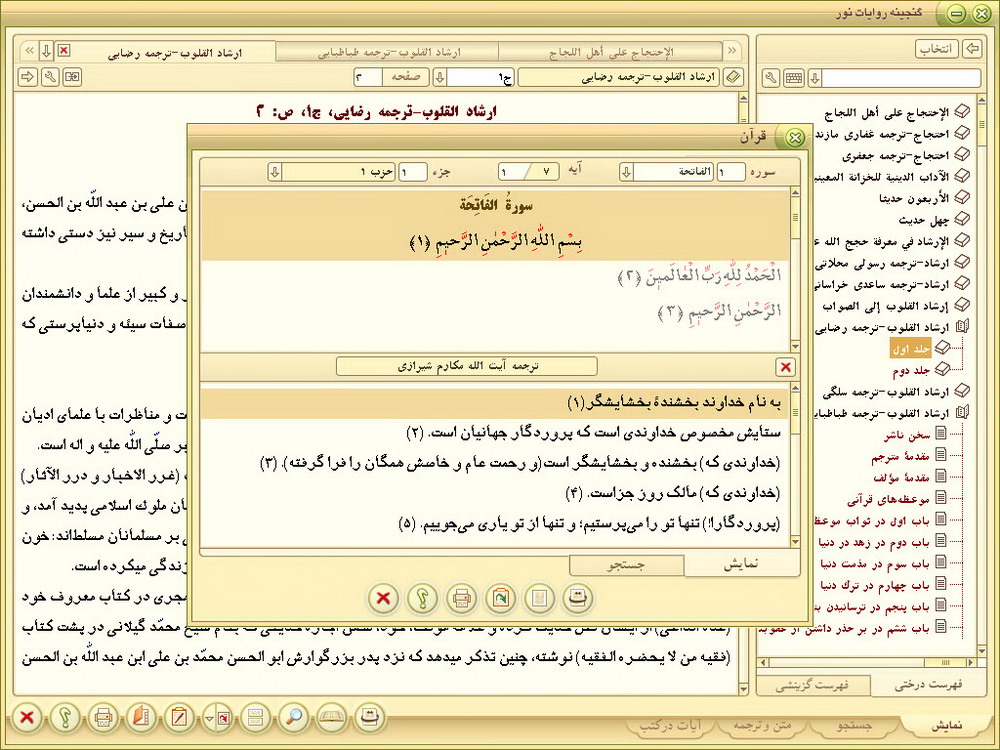Open the volume ج1 dropdown arrow
This screenshot has width=1000, height=750.
click(x=439, y=77)
